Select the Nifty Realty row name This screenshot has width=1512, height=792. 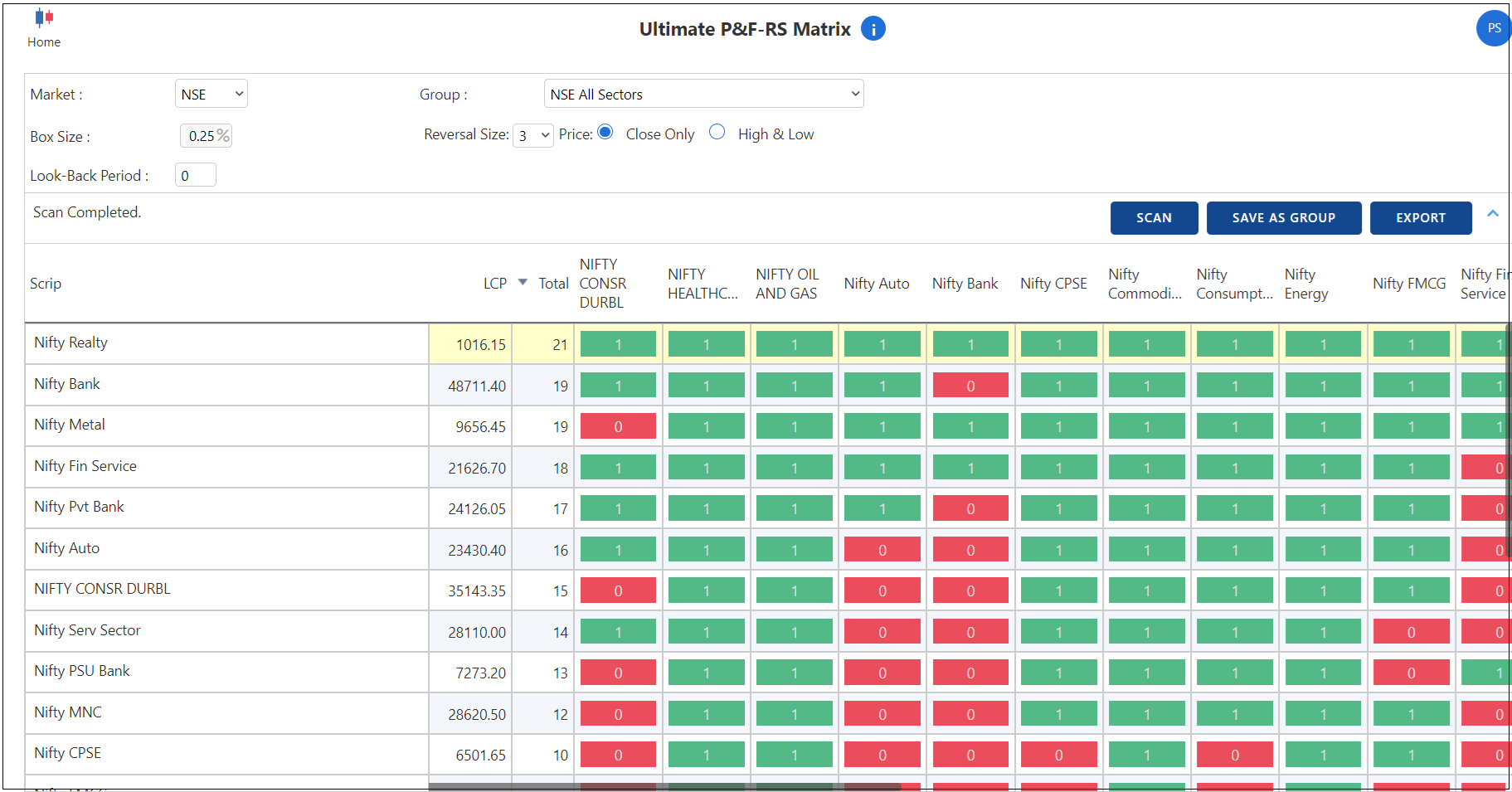tap(71, 343)
